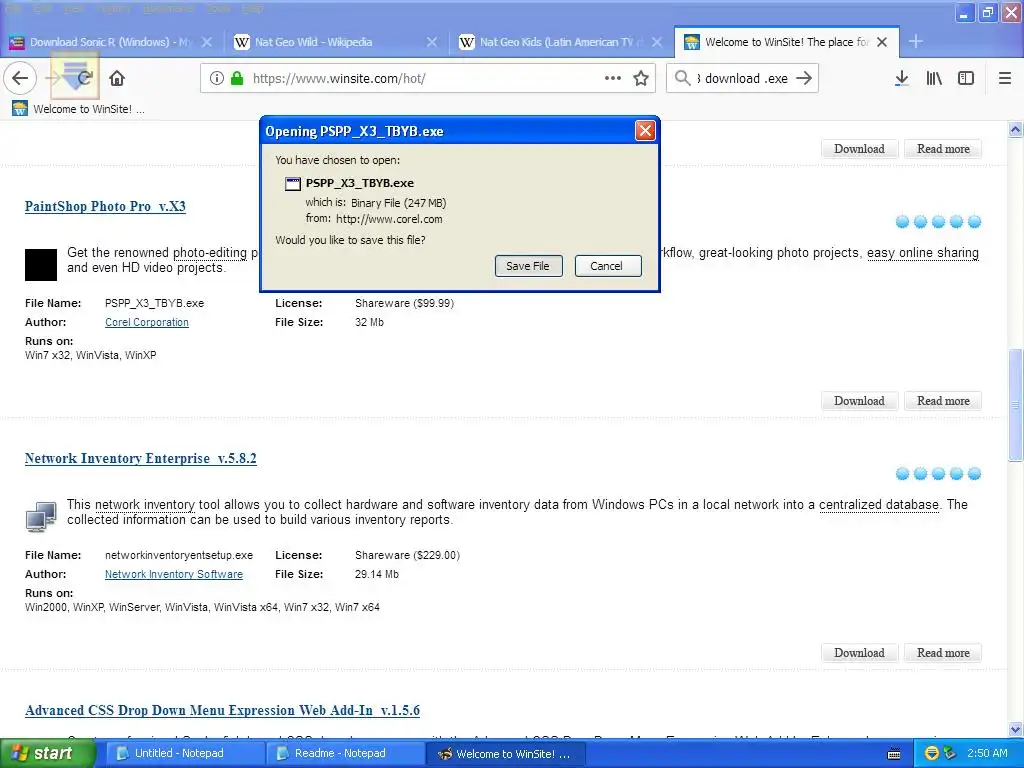
Task: Open the Library icon in toolbar
Action: pos(934,78)
